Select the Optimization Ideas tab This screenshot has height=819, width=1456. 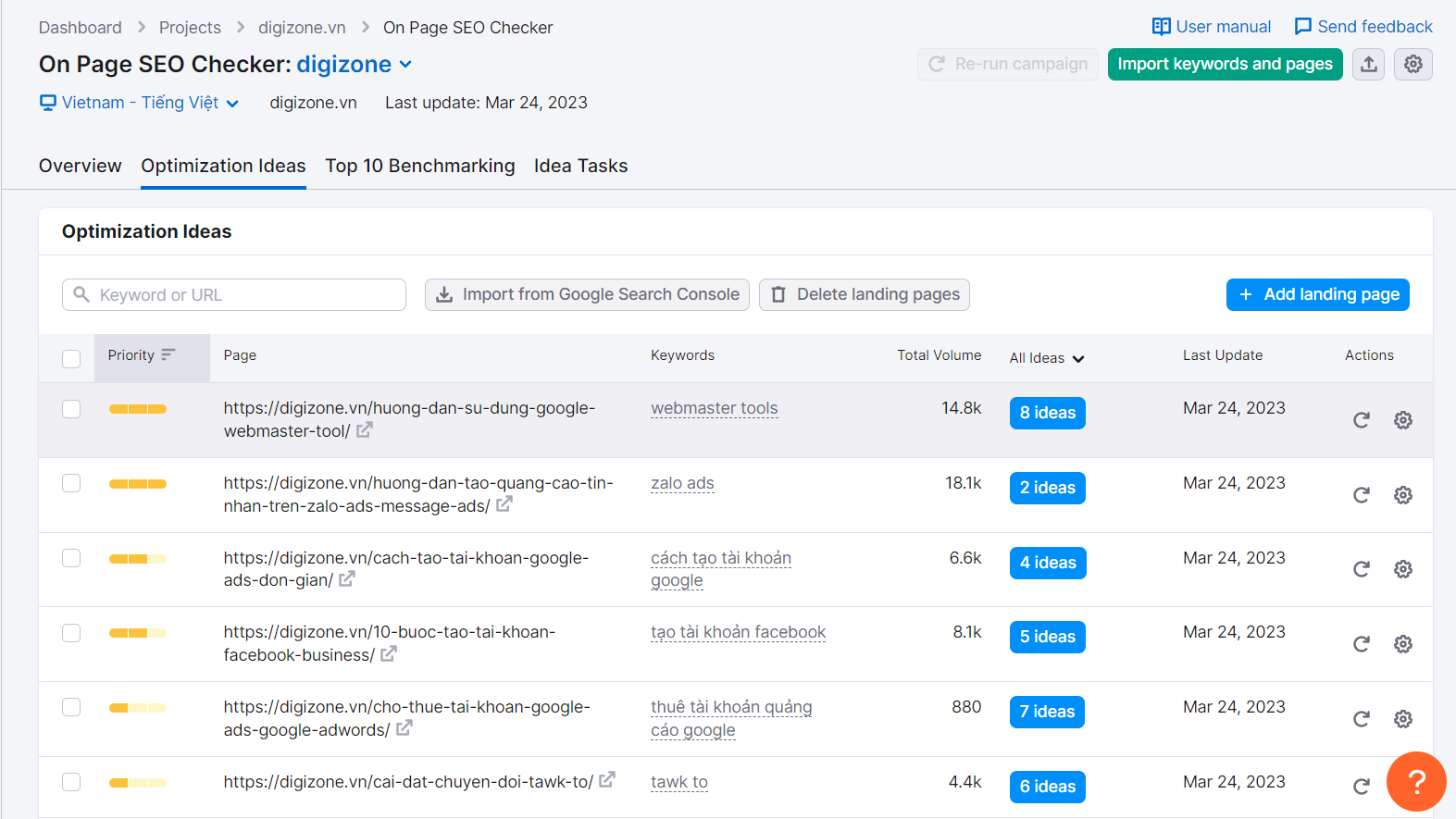[223, 166]
